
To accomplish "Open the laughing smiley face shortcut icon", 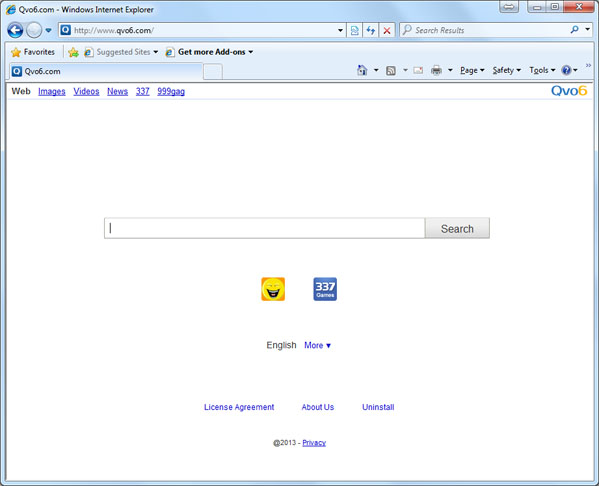I will pyautogui.click(x=273, y=289).
